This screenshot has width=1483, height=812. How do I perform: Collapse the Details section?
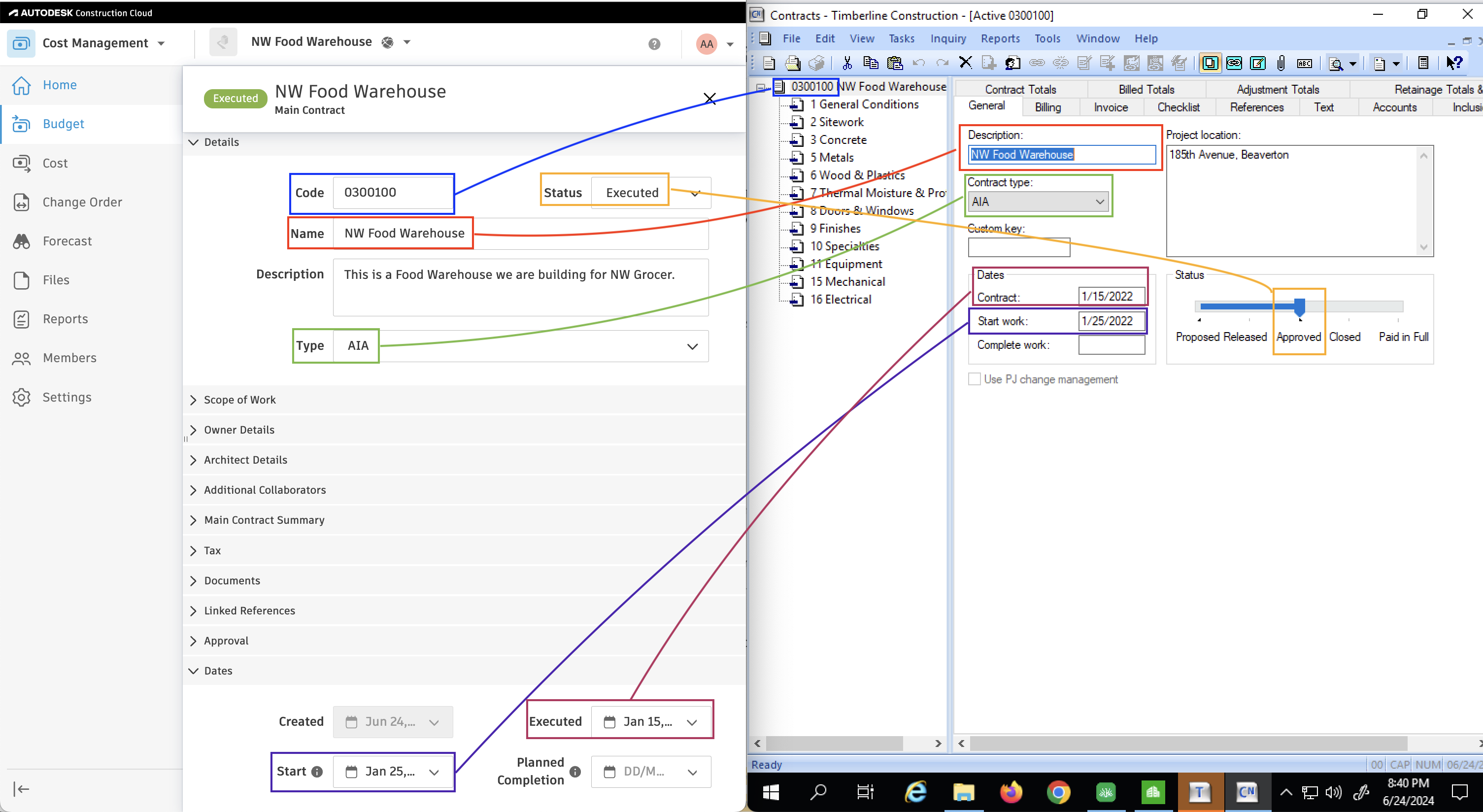(x=194, y=142)
